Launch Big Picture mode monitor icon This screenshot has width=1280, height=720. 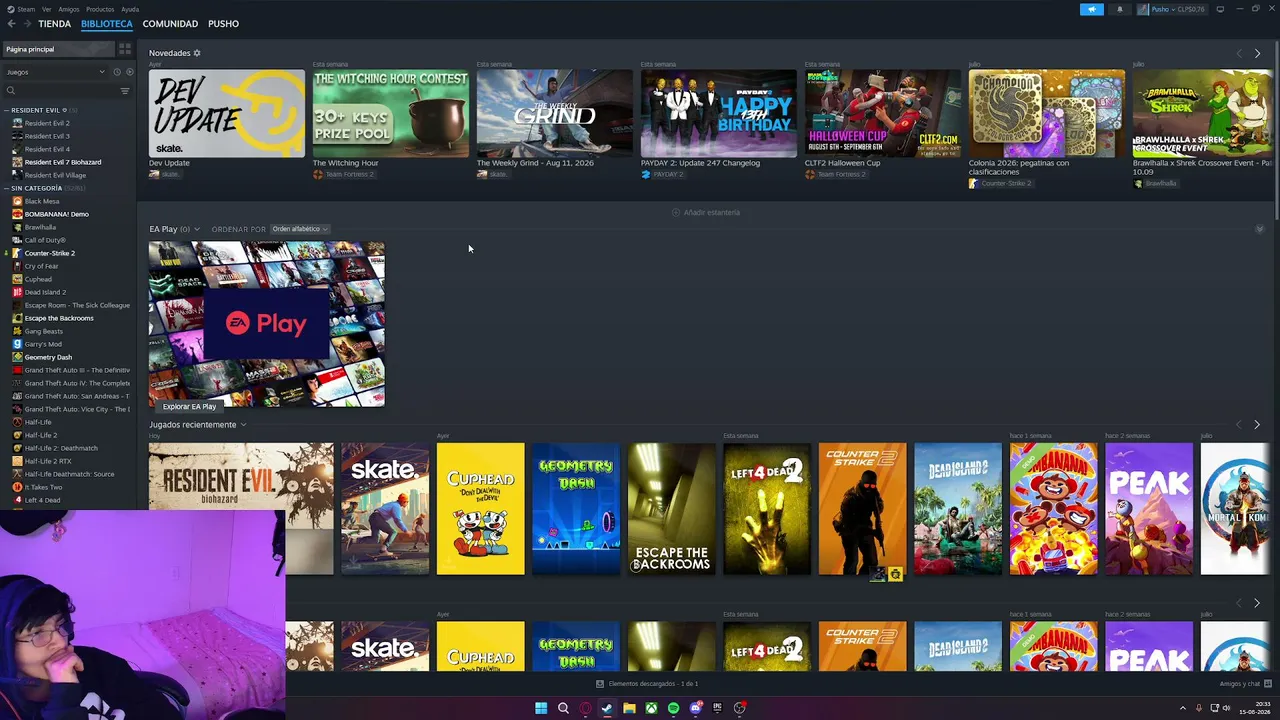pyautogui.click(x=1220, y=9)
